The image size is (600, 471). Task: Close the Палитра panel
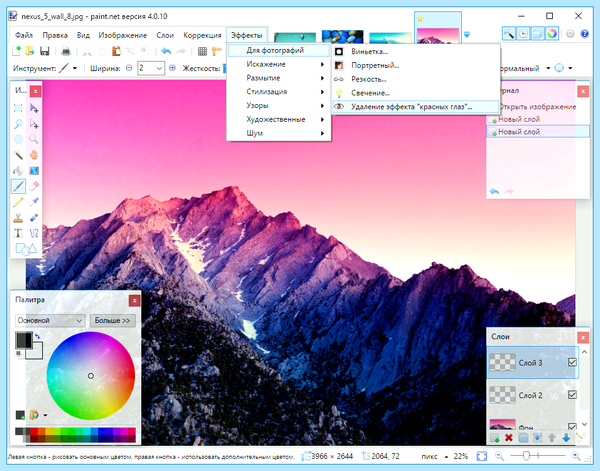[134, 301]
